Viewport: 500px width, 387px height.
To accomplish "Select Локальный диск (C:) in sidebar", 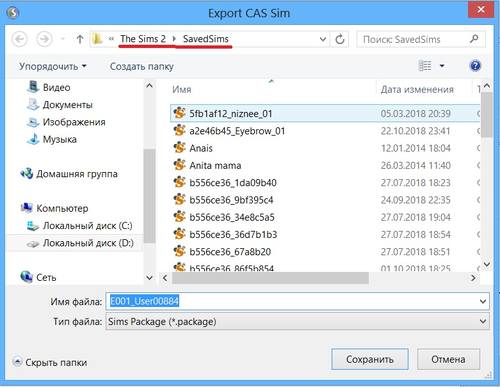I will (80, 226).
